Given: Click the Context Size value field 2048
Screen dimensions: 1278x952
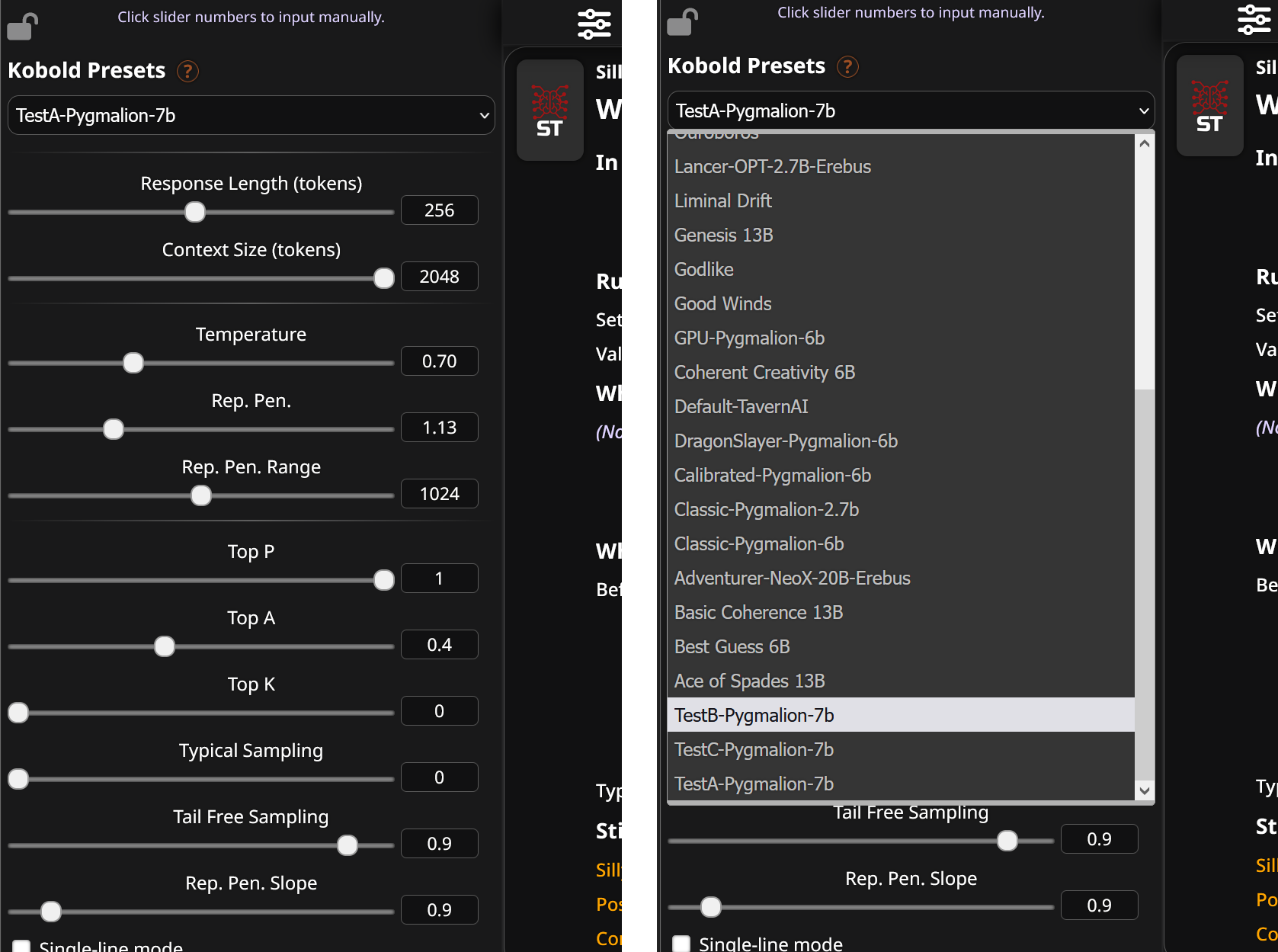Looking at the screenshot, I should [440, 277].
